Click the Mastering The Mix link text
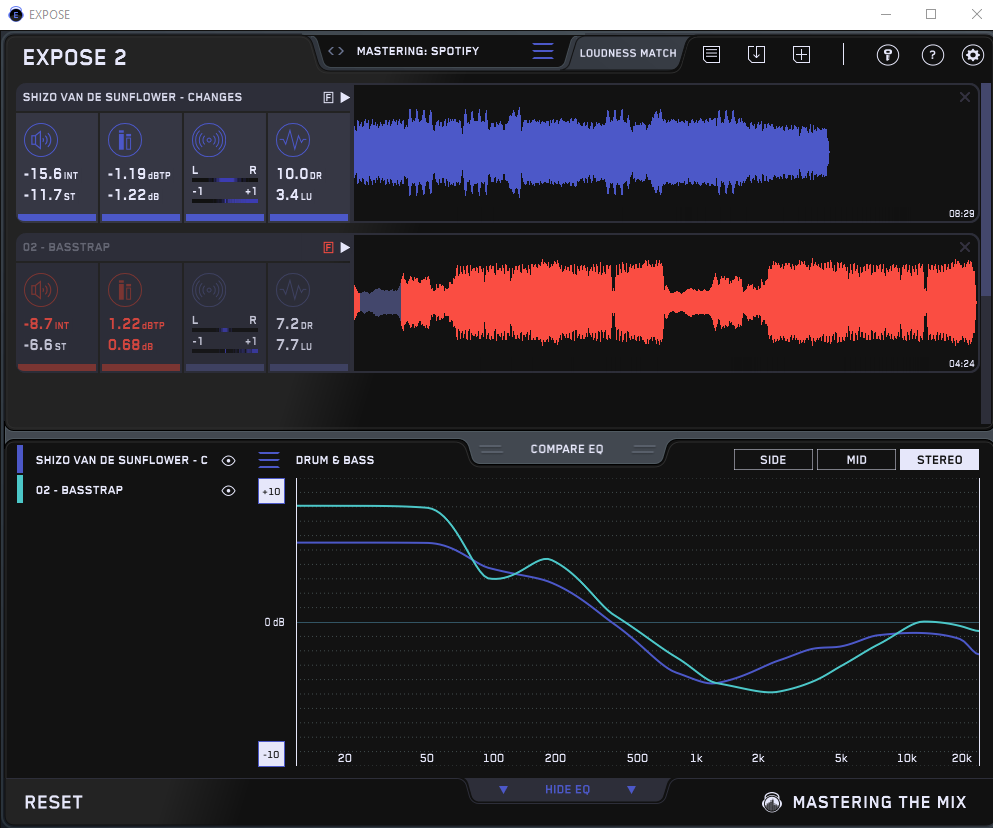 click(x=880, y=802)
